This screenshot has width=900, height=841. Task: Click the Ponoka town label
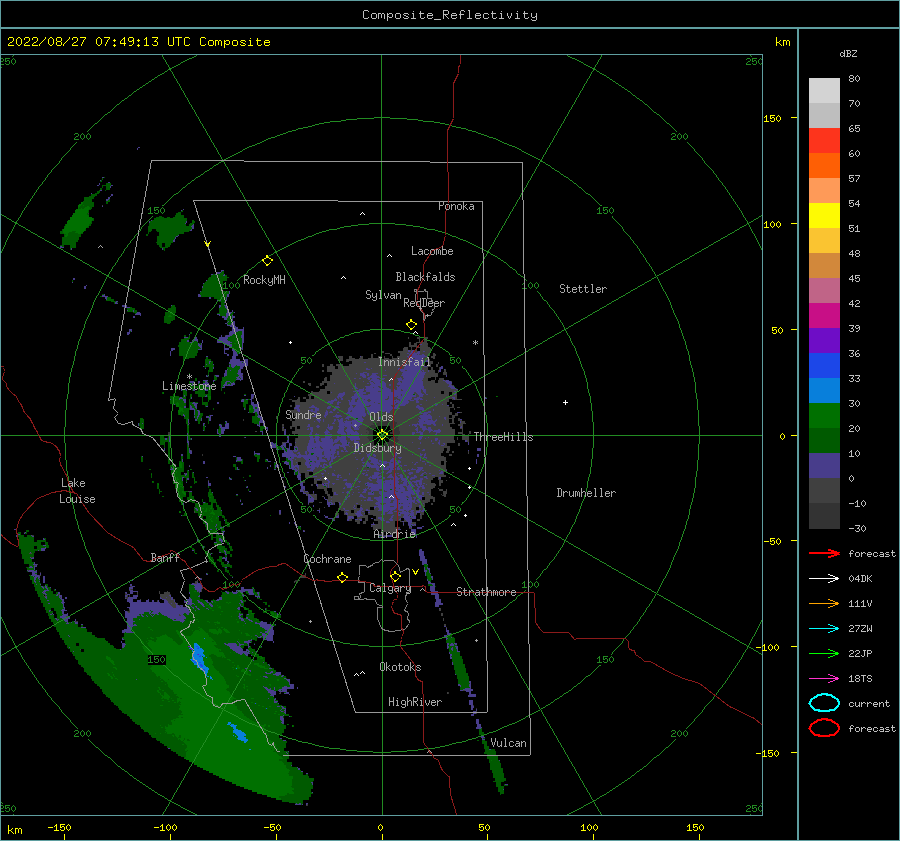click(x=456, y=206)
